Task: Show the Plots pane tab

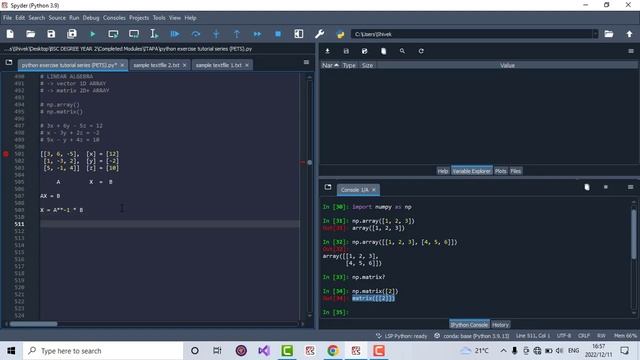Action: click(500, 171)
